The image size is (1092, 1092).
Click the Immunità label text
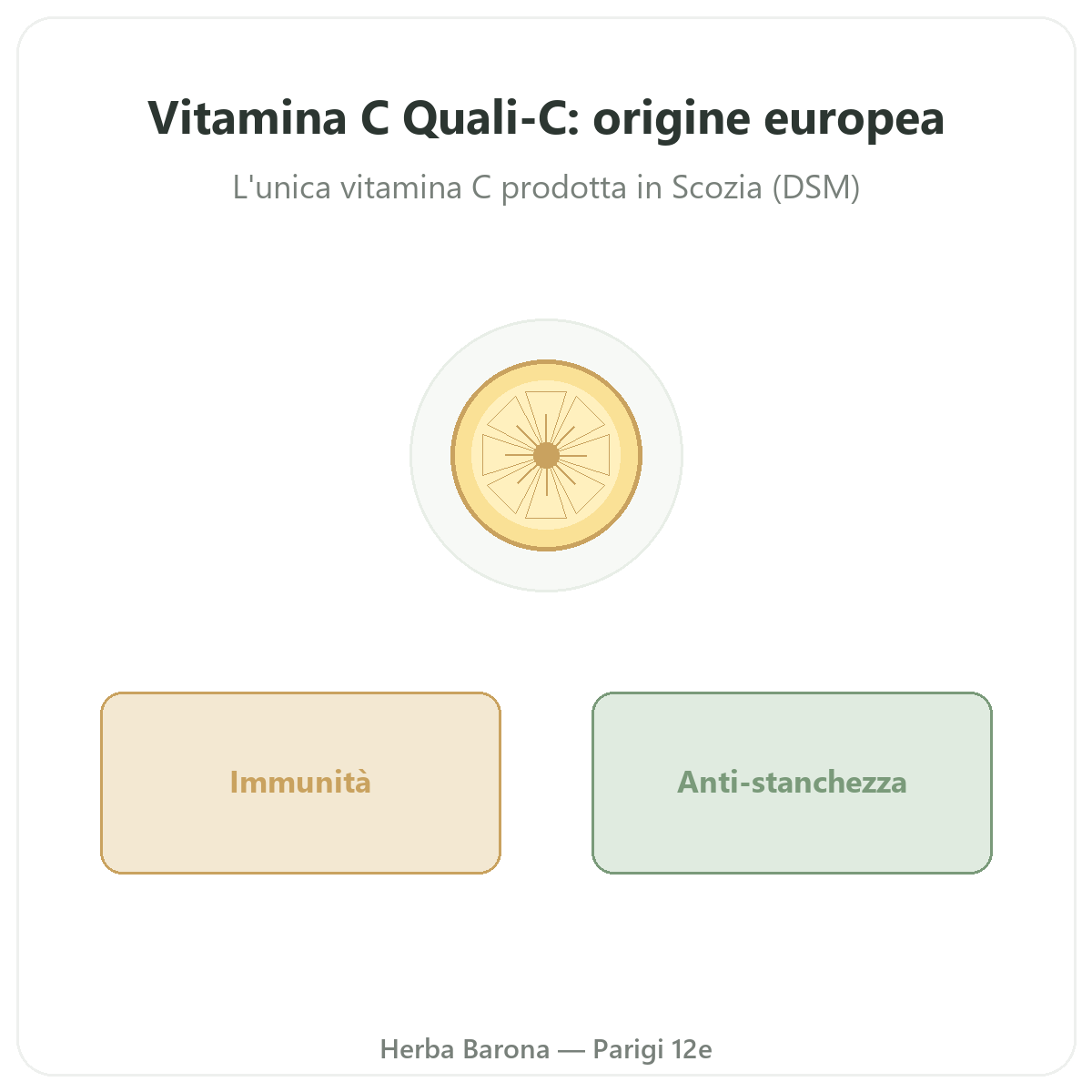tap(300, 783)
